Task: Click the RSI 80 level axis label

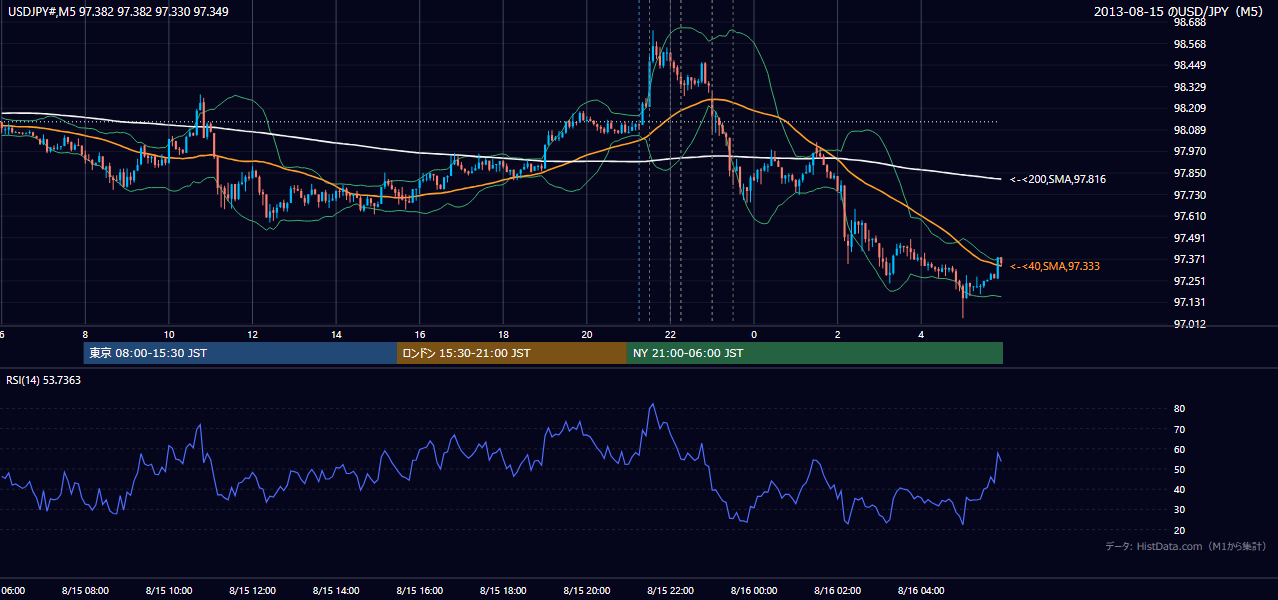Action: (1179, 409)
